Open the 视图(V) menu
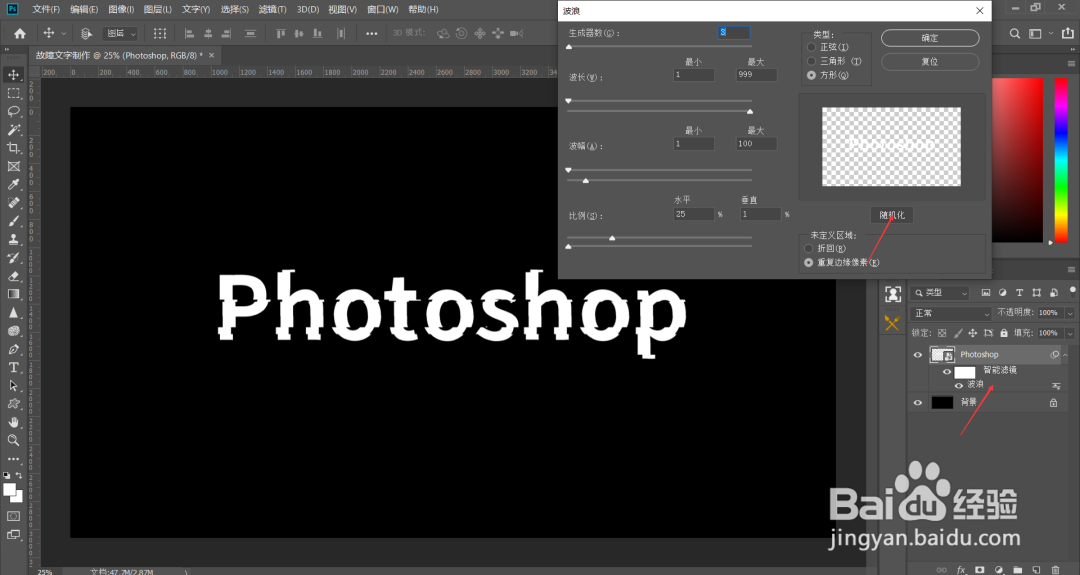Viewport: 1080px width, 575px height. tap(342, 10)
